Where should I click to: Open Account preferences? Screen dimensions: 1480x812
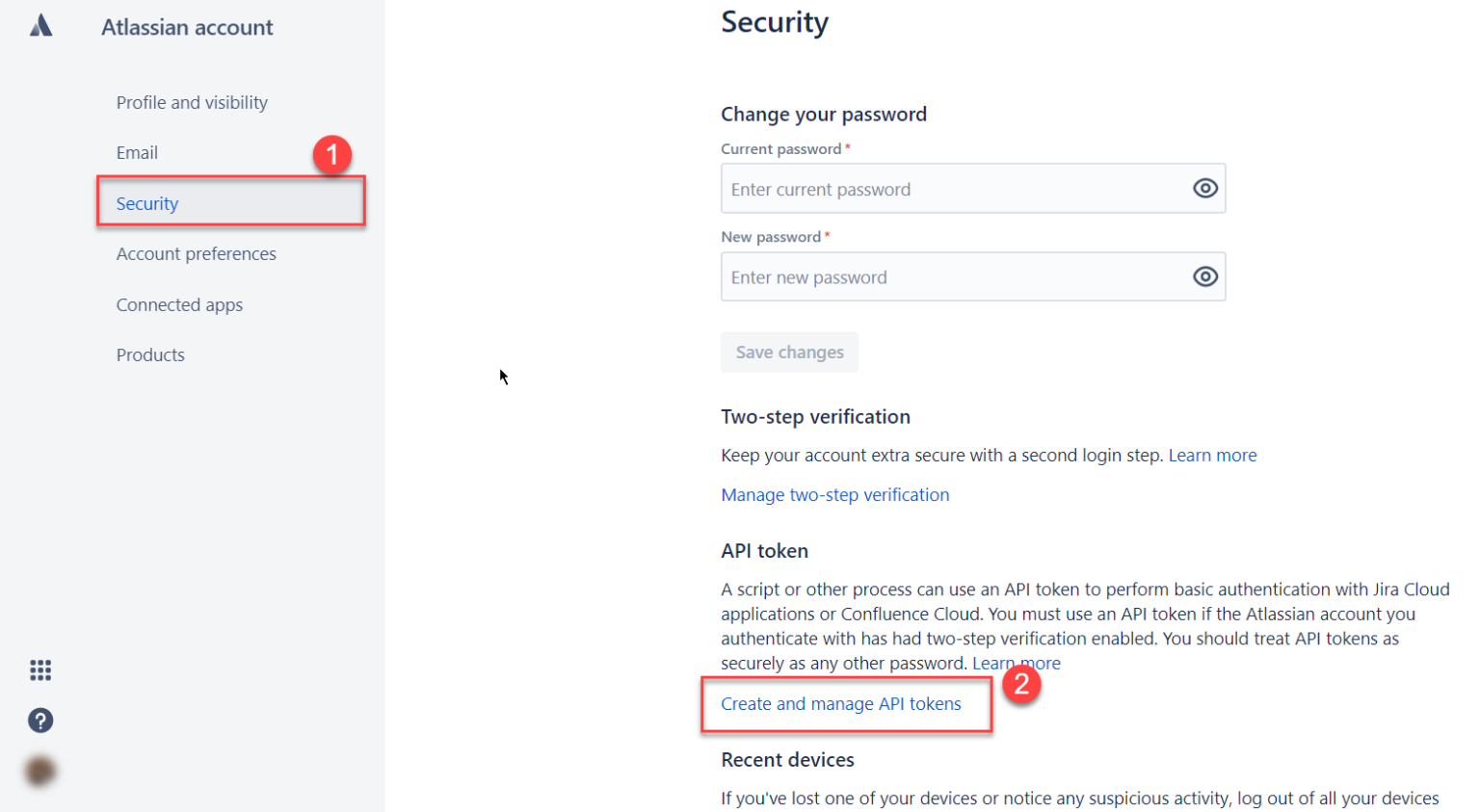click(196, 253)
